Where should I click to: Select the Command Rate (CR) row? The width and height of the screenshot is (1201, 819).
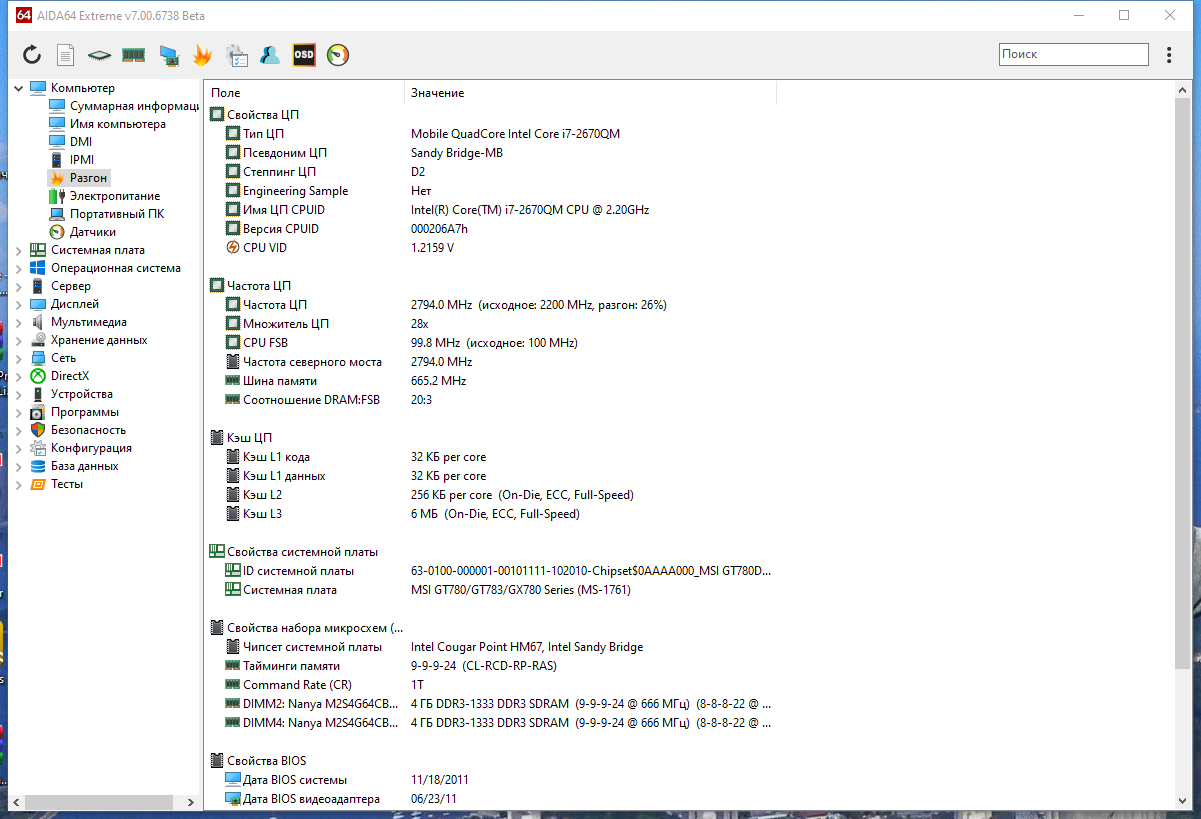(490, 685)
